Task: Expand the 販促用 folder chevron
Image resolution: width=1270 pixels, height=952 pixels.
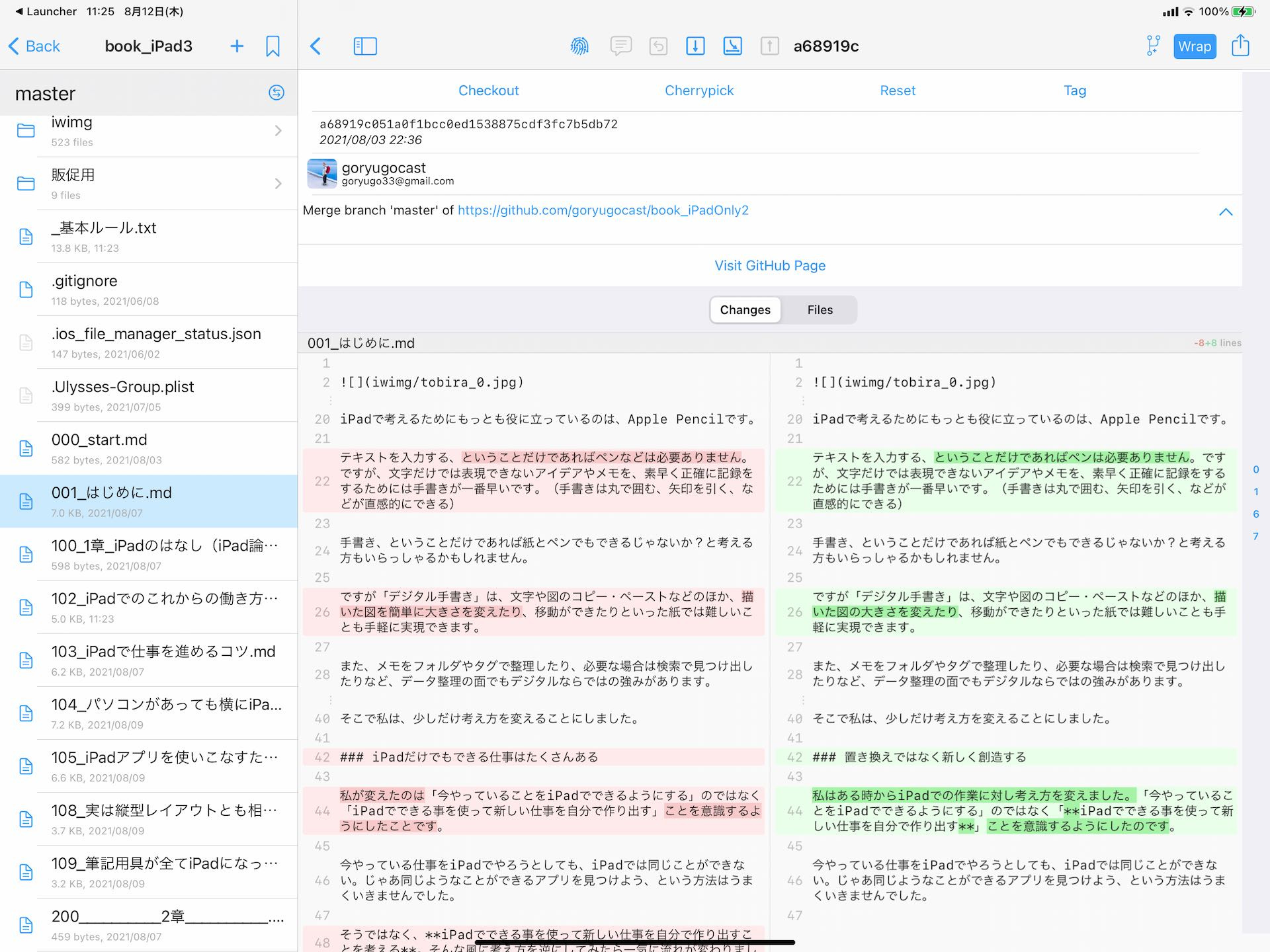Action: [x=278, y=184]
